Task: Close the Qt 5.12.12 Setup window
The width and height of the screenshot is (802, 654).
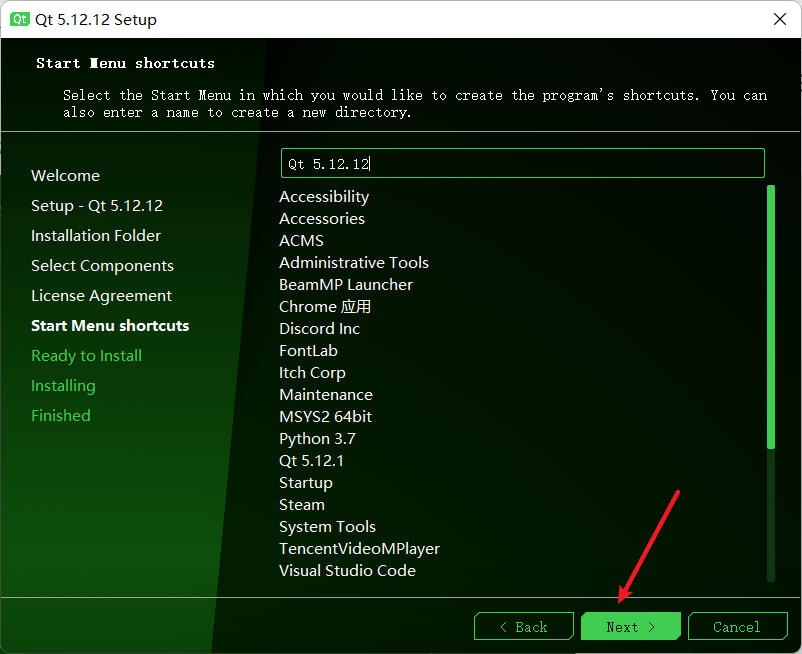Action: (x=779, y=19)
